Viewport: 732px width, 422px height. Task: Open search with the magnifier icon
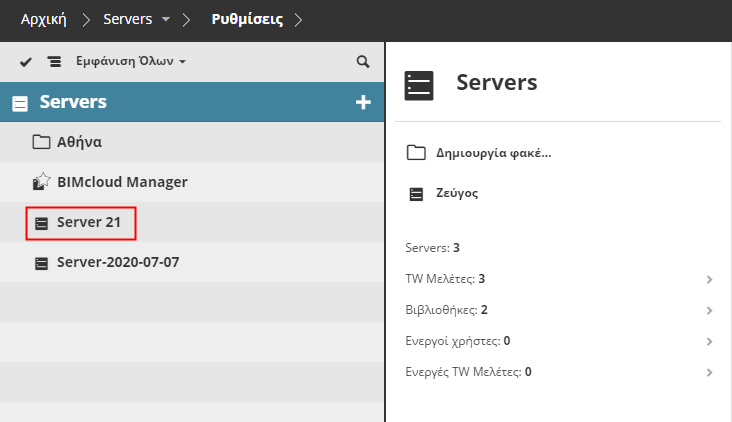pyautogui.click(x=363, y=62)
